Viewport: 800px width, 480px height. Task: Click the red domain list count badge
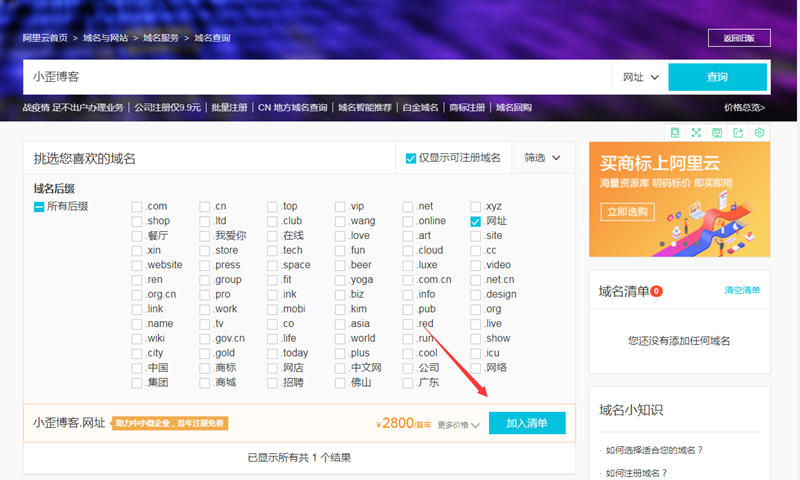(656, 291)
